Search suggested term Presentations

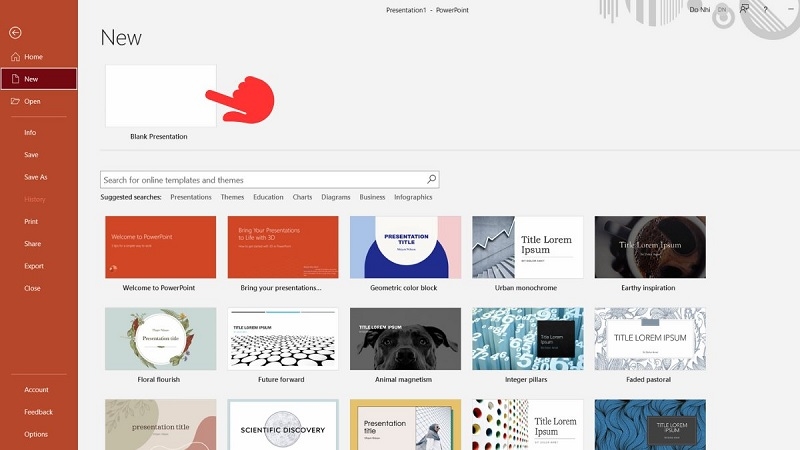pyautogui.click(x=191, y=197)
